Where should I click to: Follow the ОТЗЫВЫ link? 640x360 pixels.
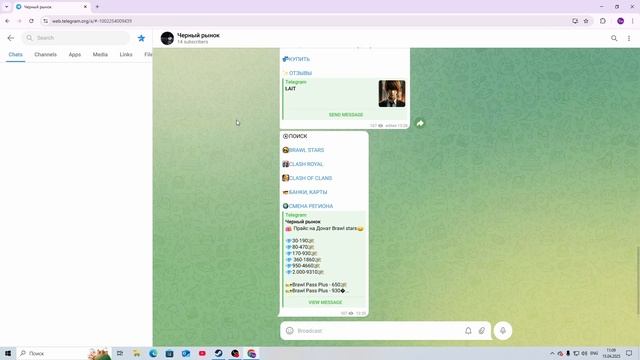(300, 73)
